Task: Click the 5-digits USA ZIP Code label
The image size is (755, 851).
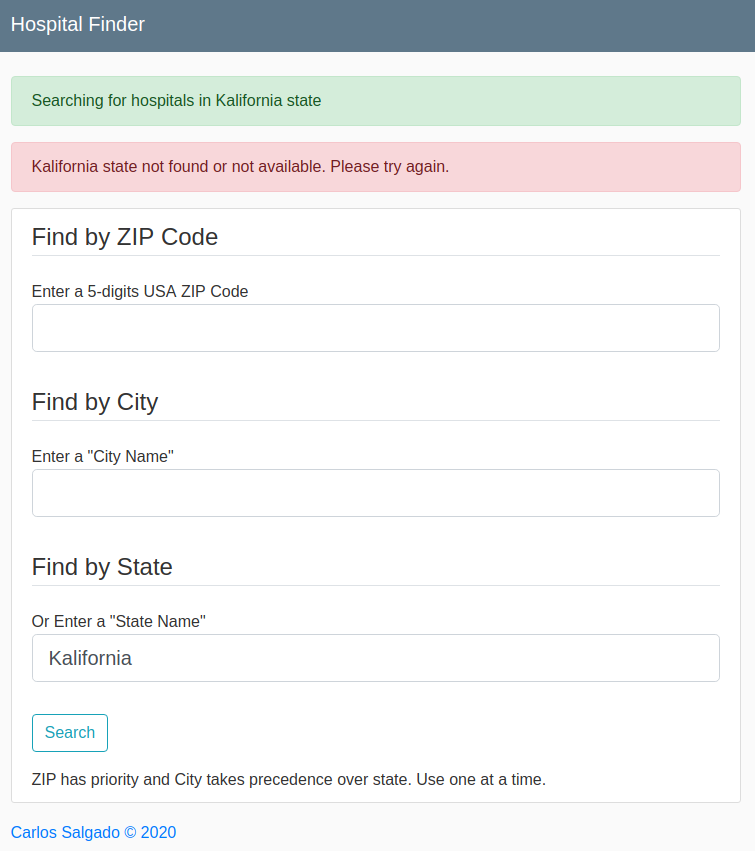Action: click(140, 291)
